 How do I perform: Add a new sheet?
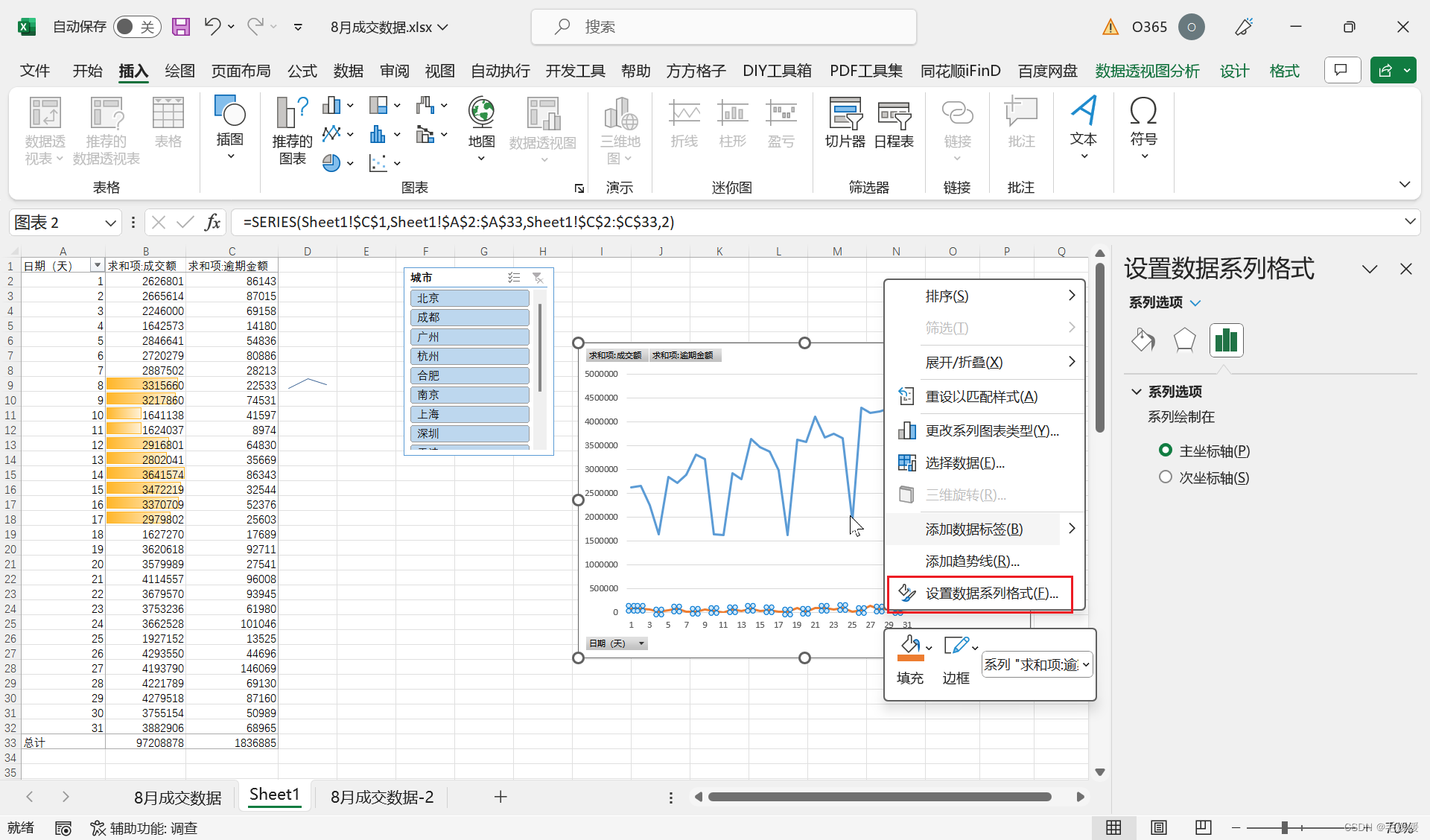point(500,797)
